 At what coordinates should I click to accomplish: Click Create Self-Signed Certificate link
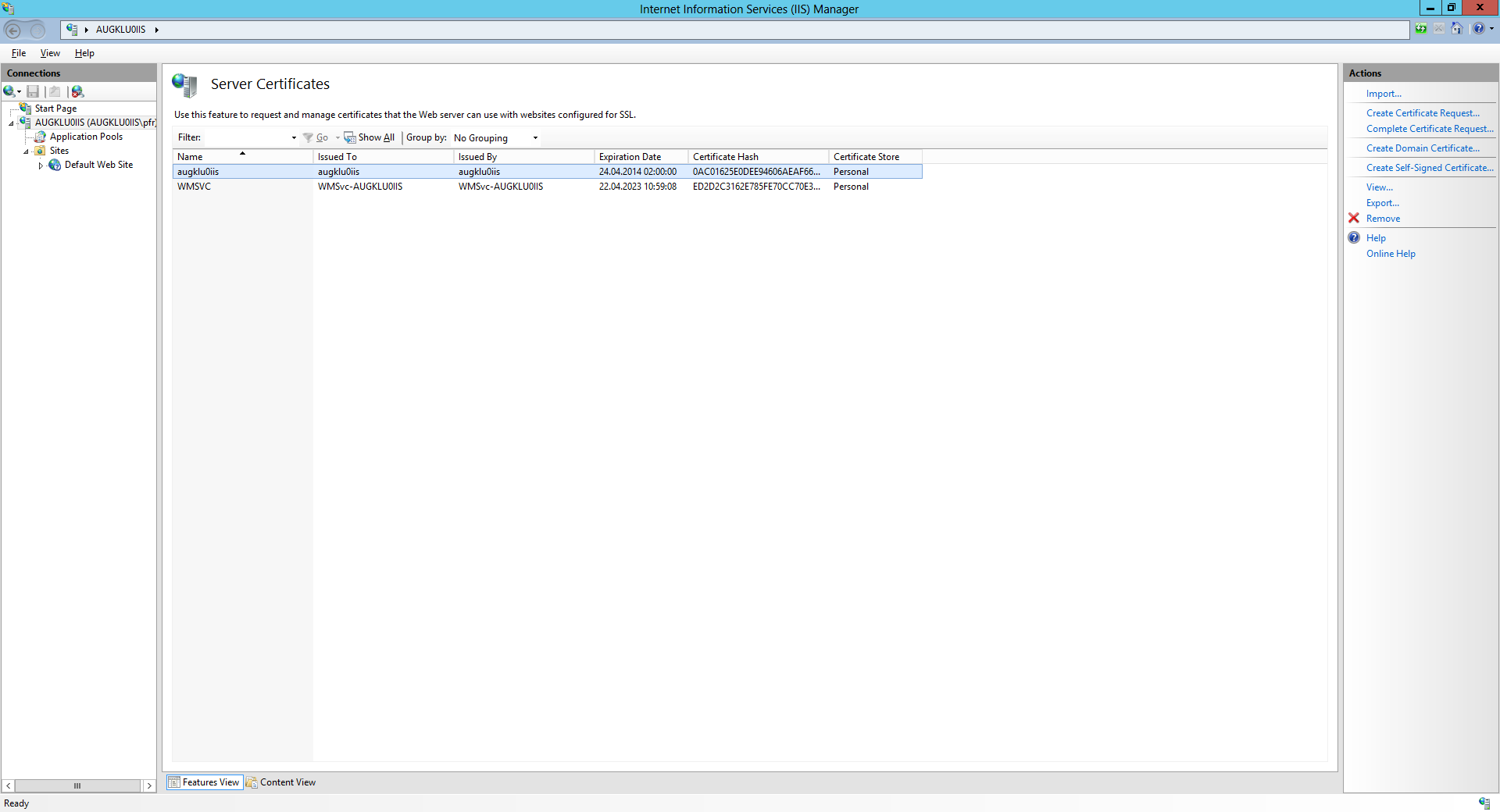[x=1429, y=168]
